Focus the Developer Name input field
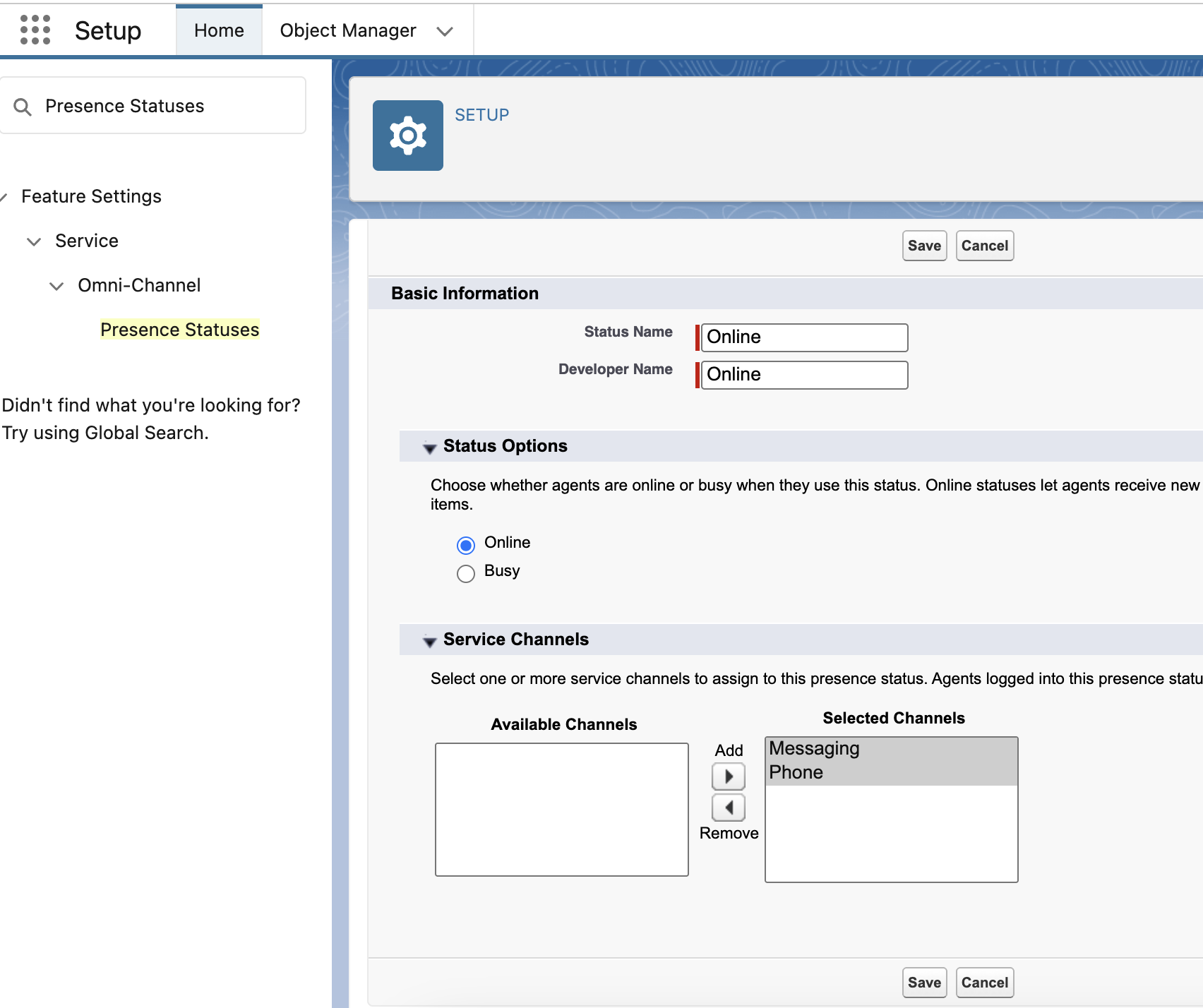Image resolution: width=1203 pixels, height=1008 pixels. click(x=805, y=375)
